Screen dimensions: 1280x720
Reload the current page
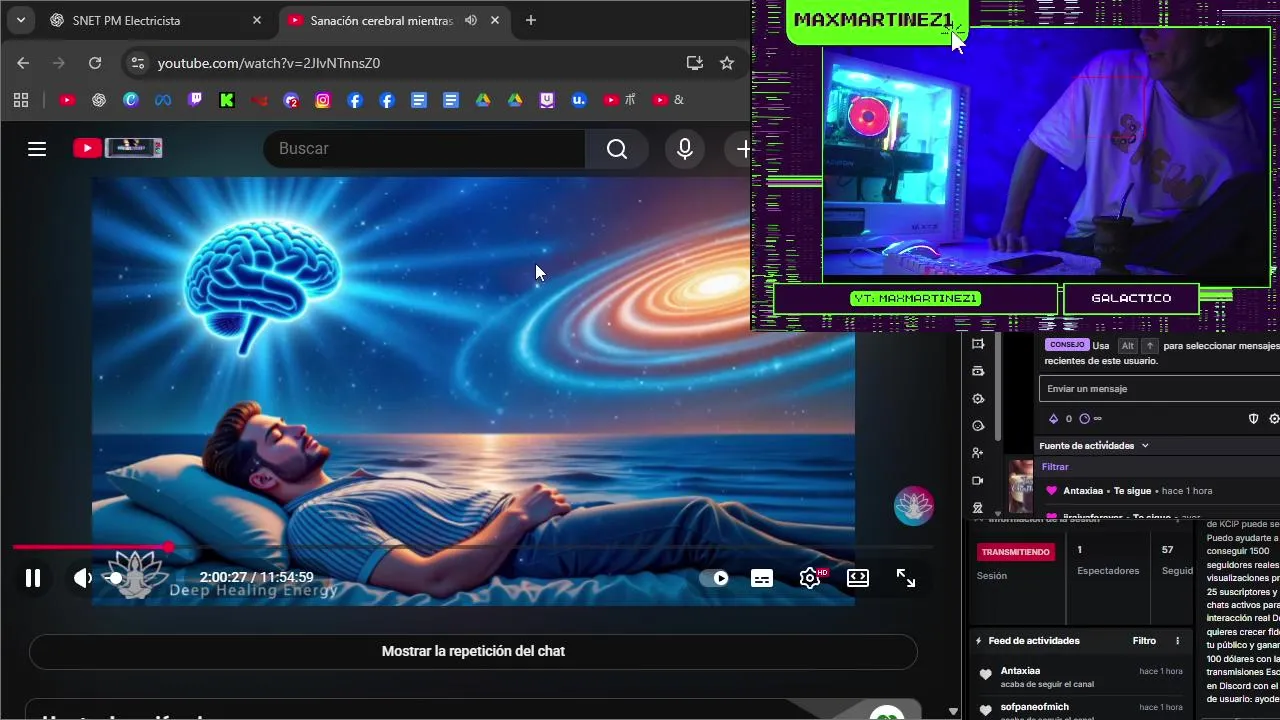(x=95, y=63)
